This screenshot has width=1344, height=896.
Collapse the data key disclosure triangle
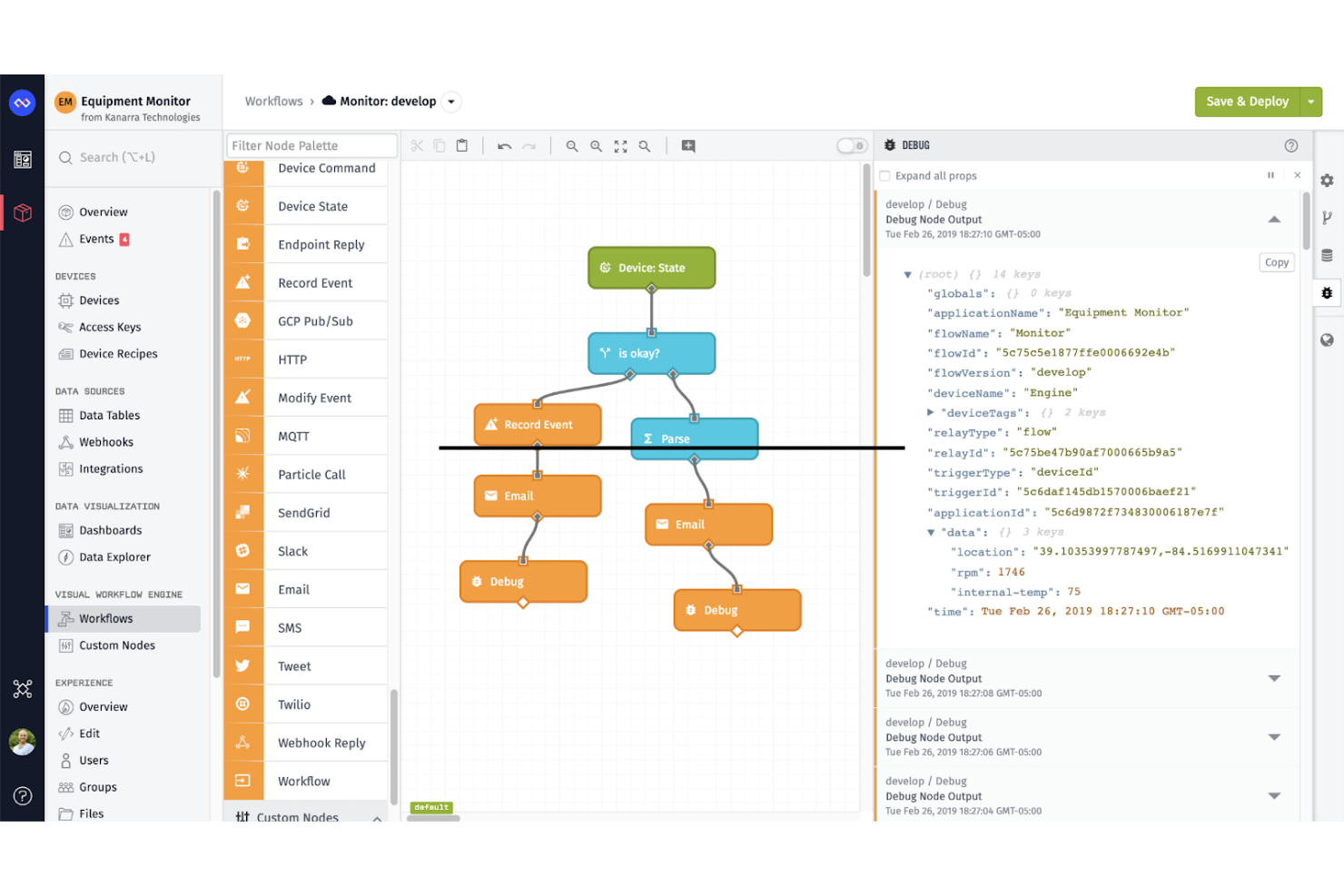(x=930, y=532)
